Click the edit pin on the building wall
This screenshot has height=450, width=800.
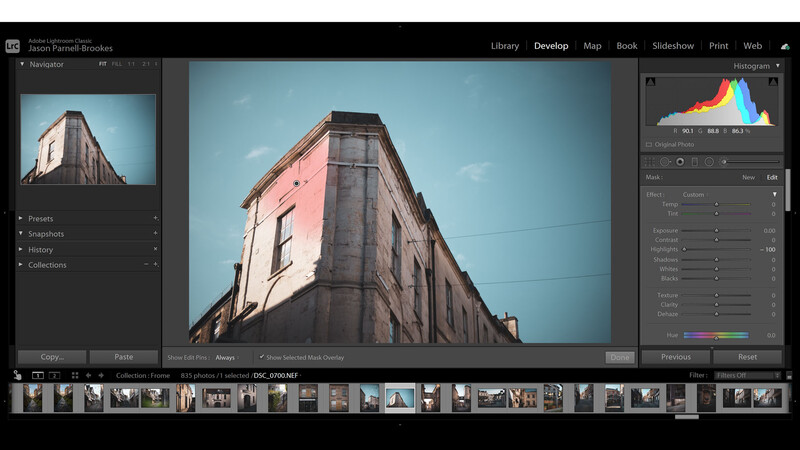pyautogui.click(x=296, y=183)
